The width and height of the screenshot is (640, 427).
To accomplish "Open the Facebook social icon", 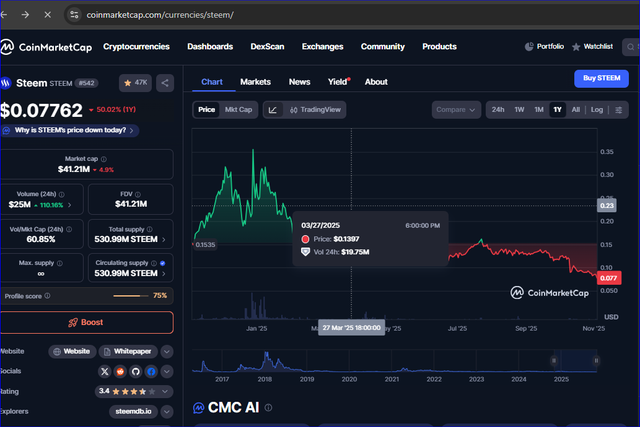I will [151, 371].
